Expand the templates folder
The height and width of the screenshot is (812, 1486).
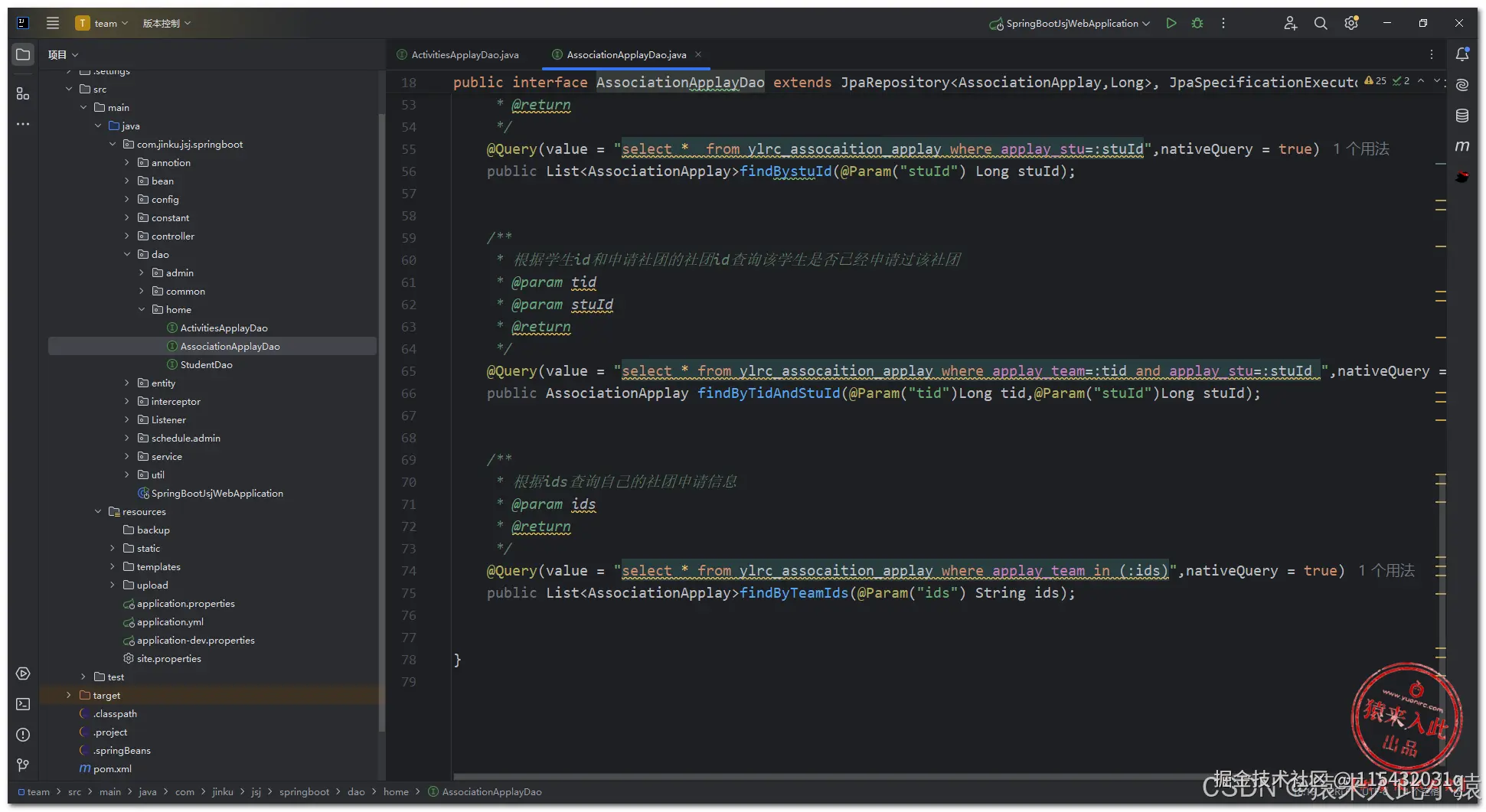click(113, 567)
